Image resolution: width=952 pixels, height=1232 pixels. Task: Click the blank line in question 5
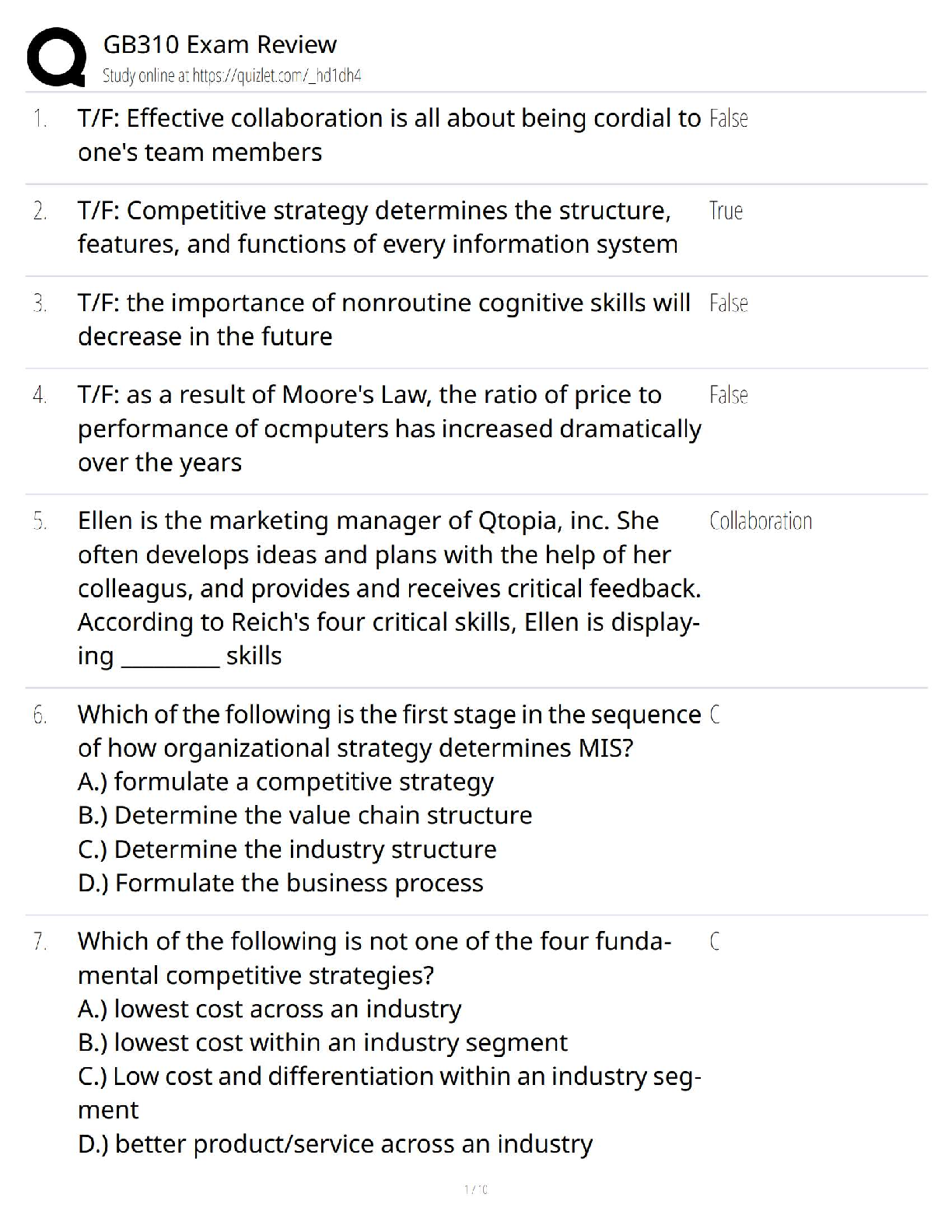(171, 658)
